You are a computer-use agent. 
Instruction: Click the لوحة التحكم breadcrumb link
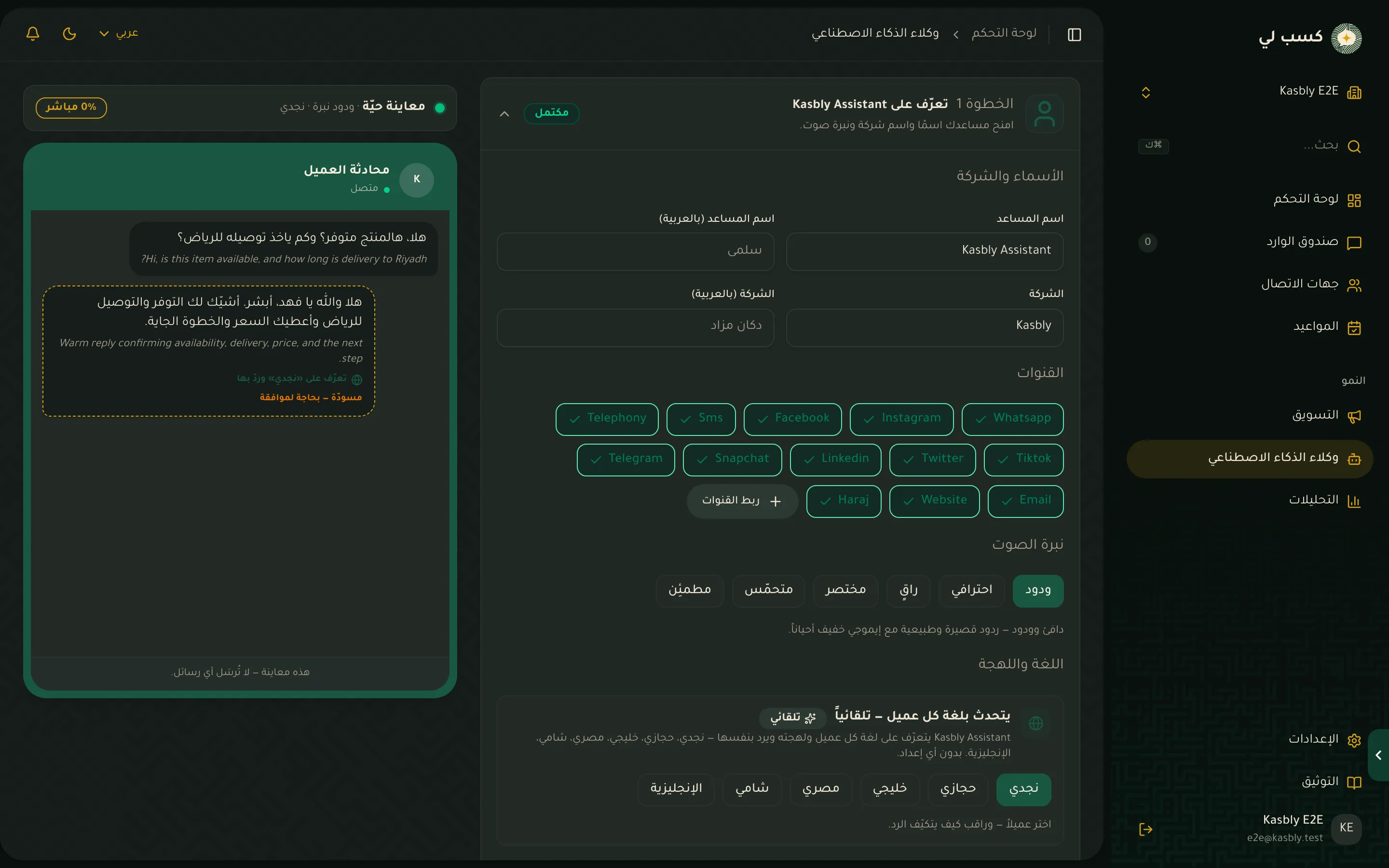[1004, 33]
